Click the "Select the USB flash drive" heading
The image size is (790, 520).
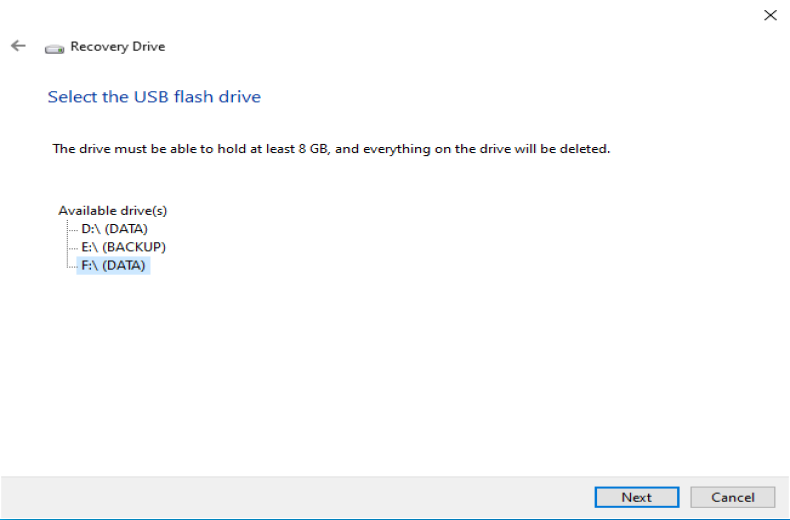pyautogui.click(x=154, y=97)
